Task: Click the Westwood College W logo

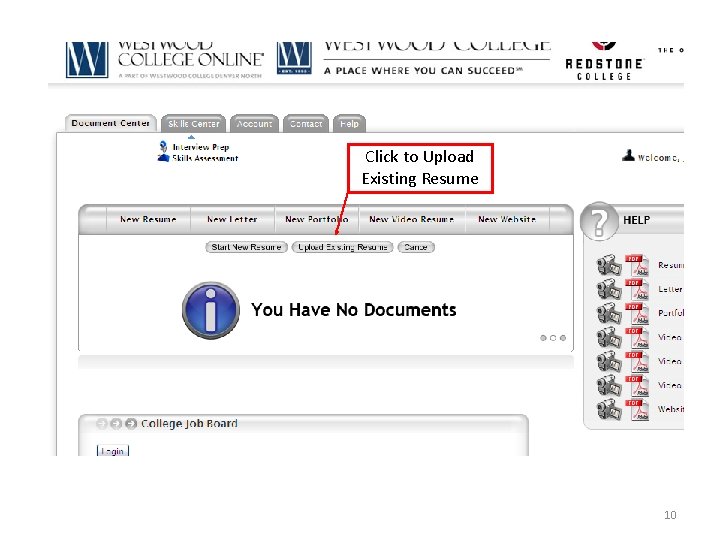Action: 294,58
